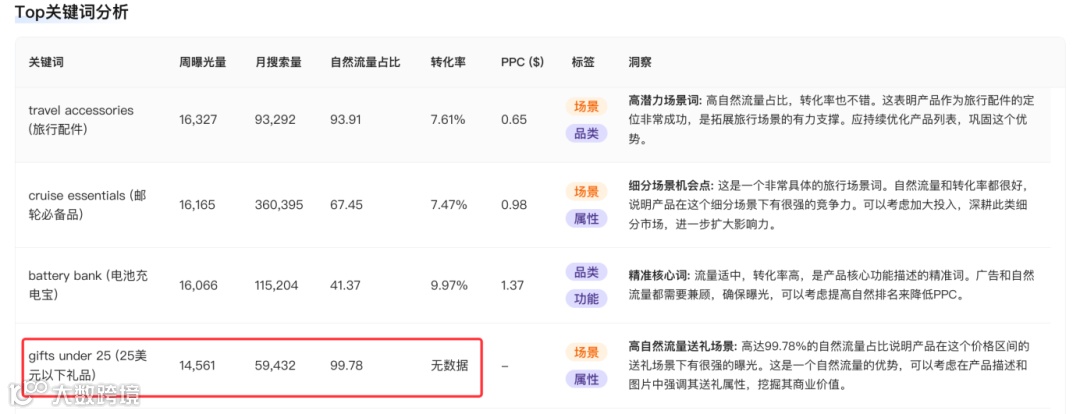Click the 周曝光量 column header
Image resolution: width=1080 pixels, height=414 pixels.
coord(202,62)
